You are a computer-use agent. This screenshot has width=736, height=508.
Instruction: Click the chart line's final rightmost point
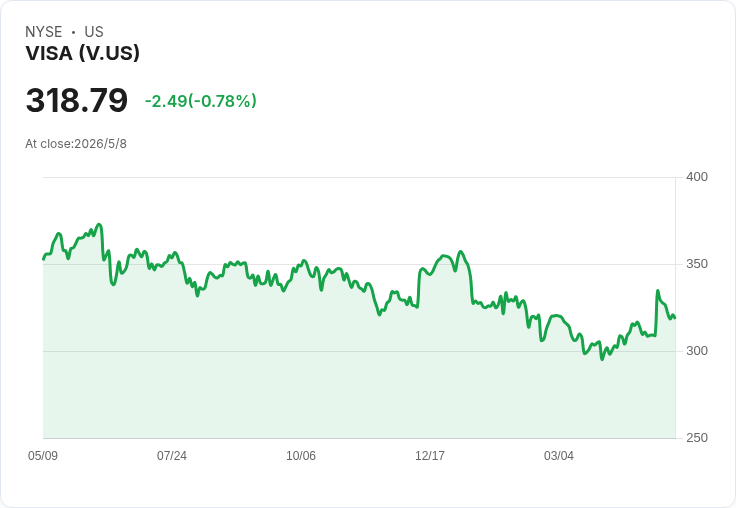pos(675,318)
